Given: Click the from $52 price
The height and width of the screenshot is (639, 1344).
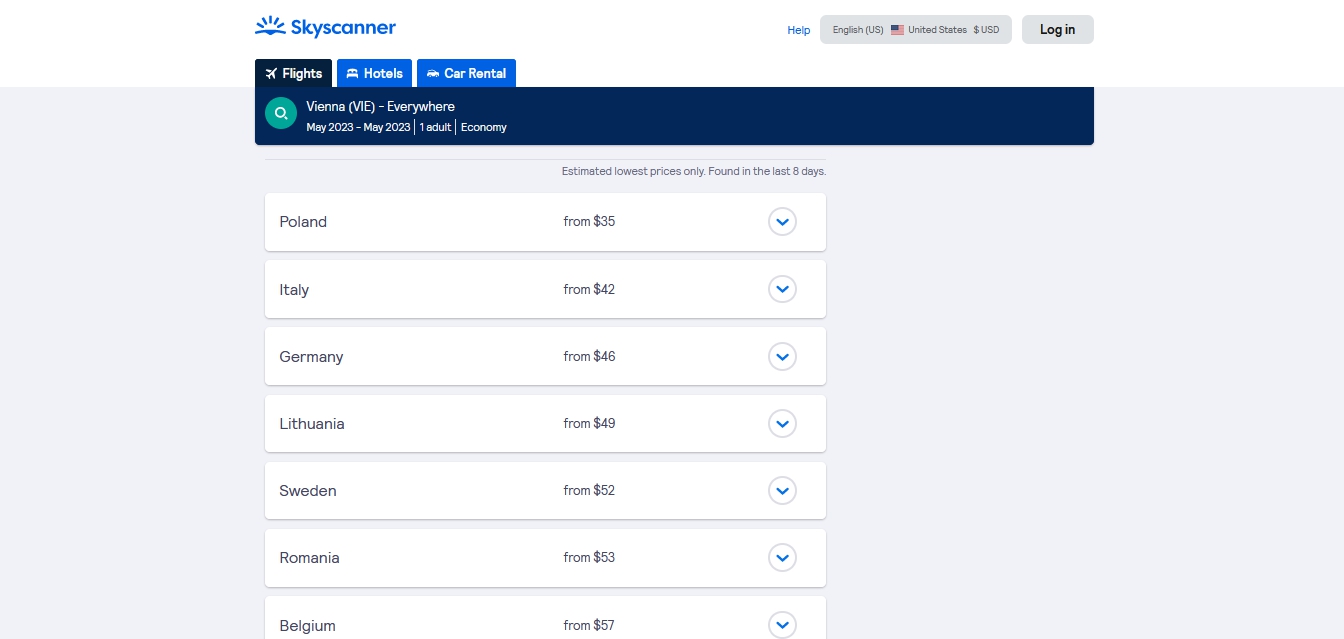Looking at the screenshot, I should (x=589, y=490).
